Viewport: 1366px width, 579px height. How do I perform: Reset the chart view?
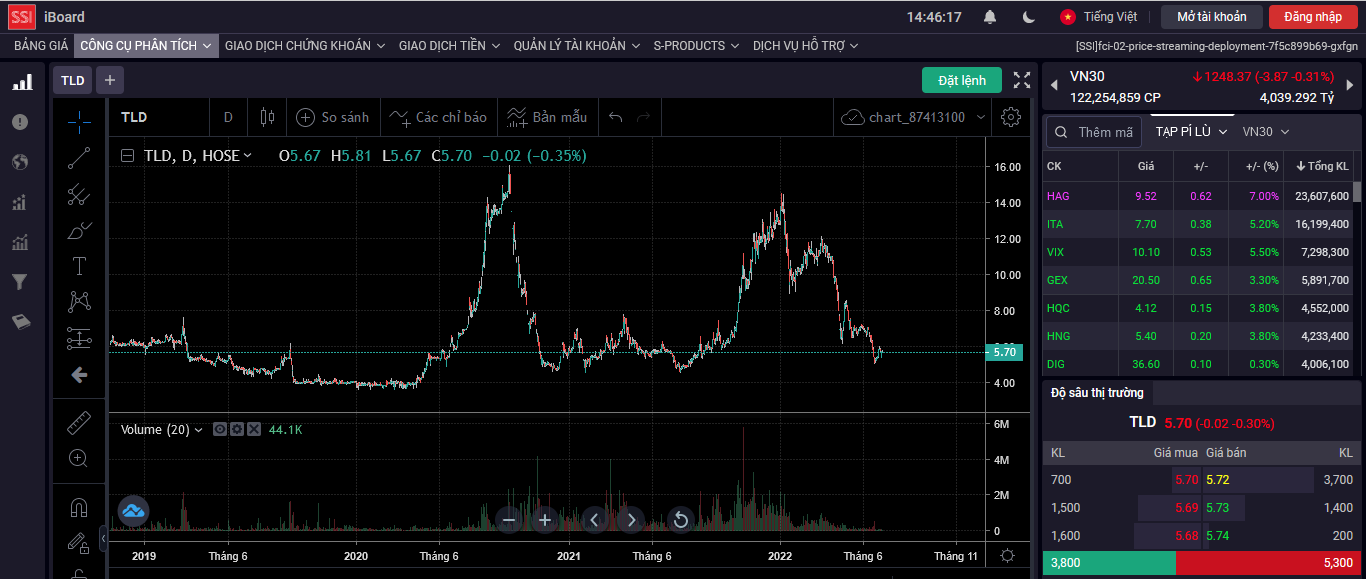click(680, 520)
